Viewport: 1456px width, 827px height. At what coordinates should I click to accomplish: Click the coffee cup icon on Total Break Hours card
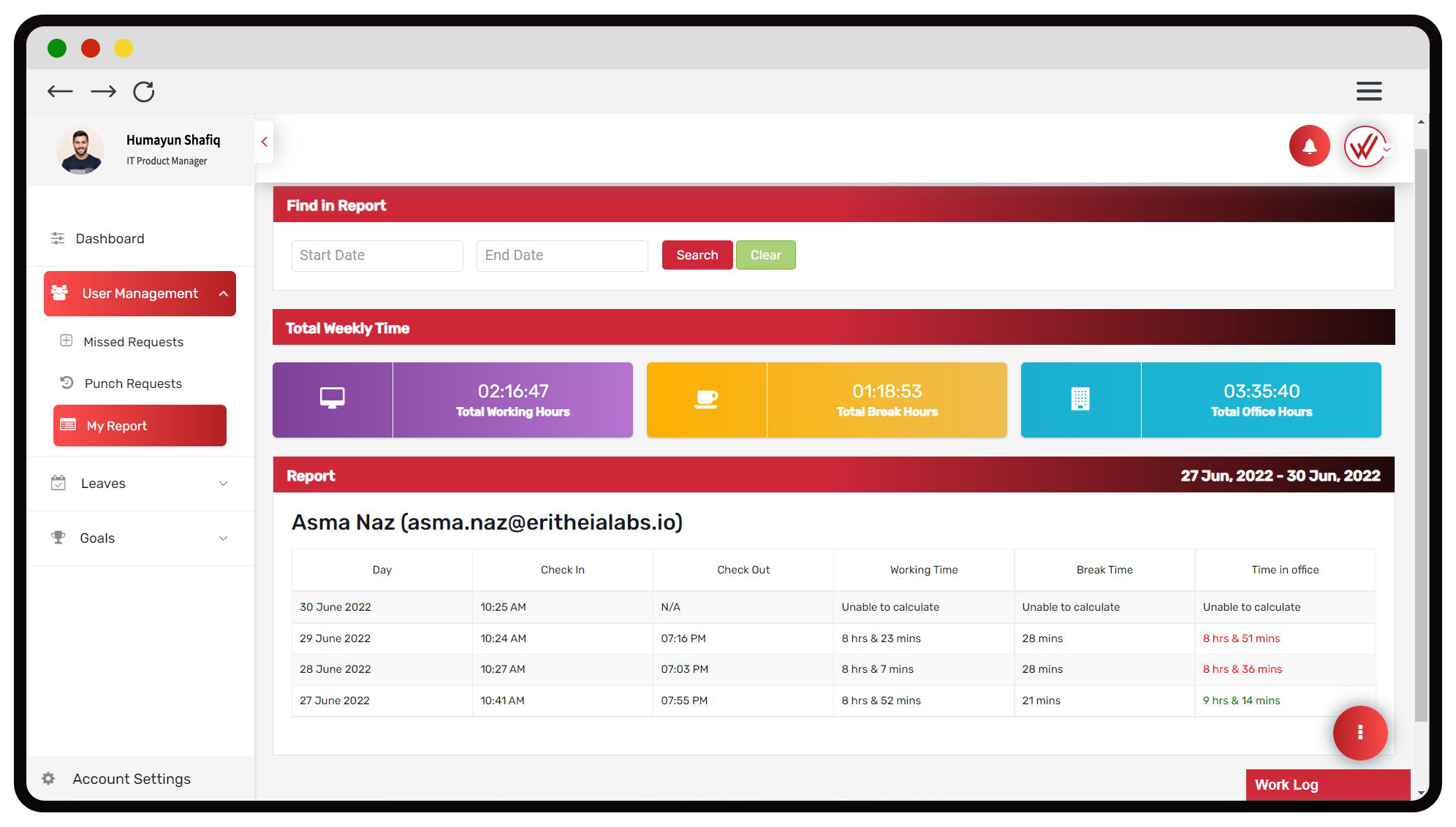point(706,399)
